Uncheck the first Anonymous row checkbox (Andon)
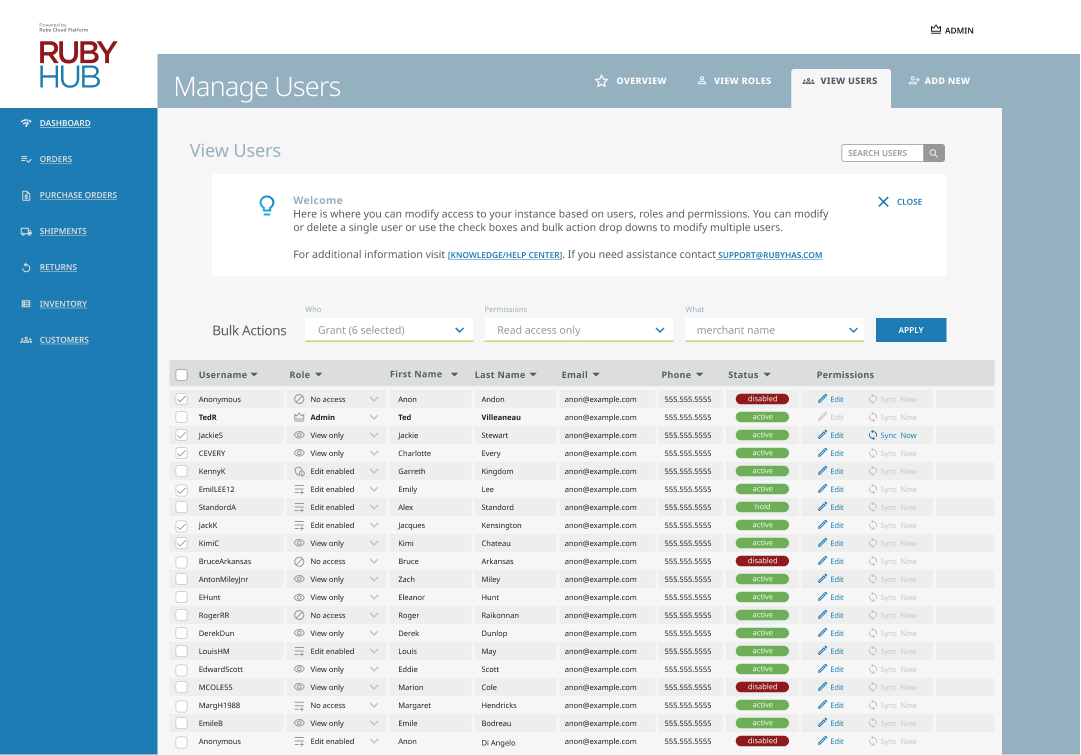This screenshot has width=1081, height=755. pyautogui.click(x=181, y=399)
